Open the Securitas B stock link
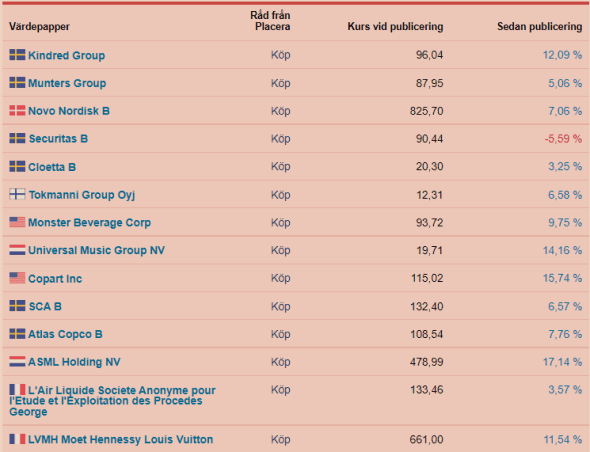Image resolution: width=590 pixels, height=452 pixels. (x=58, y=138)
